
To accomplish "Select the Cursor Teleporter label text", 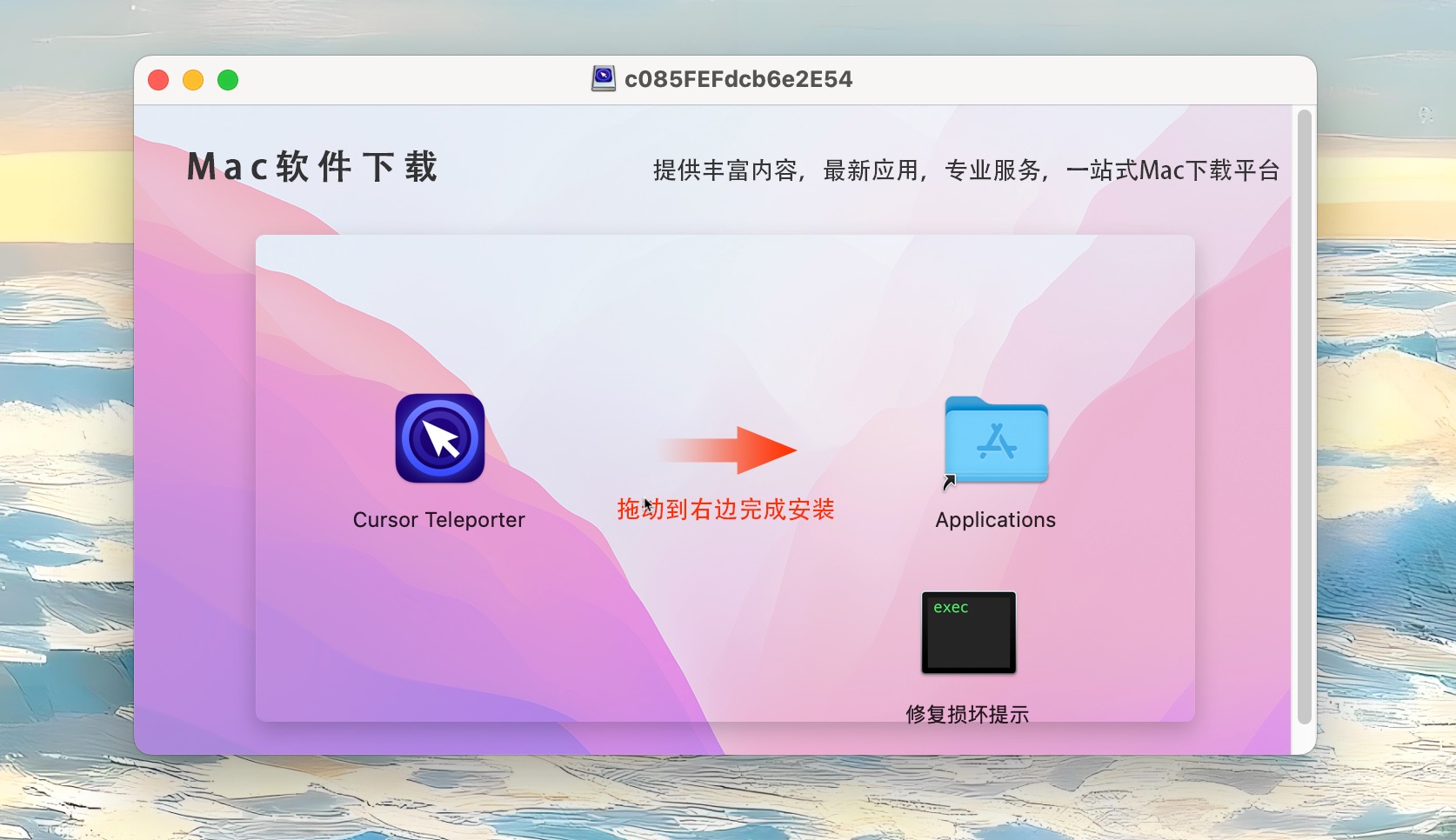I will click(439, 520).
